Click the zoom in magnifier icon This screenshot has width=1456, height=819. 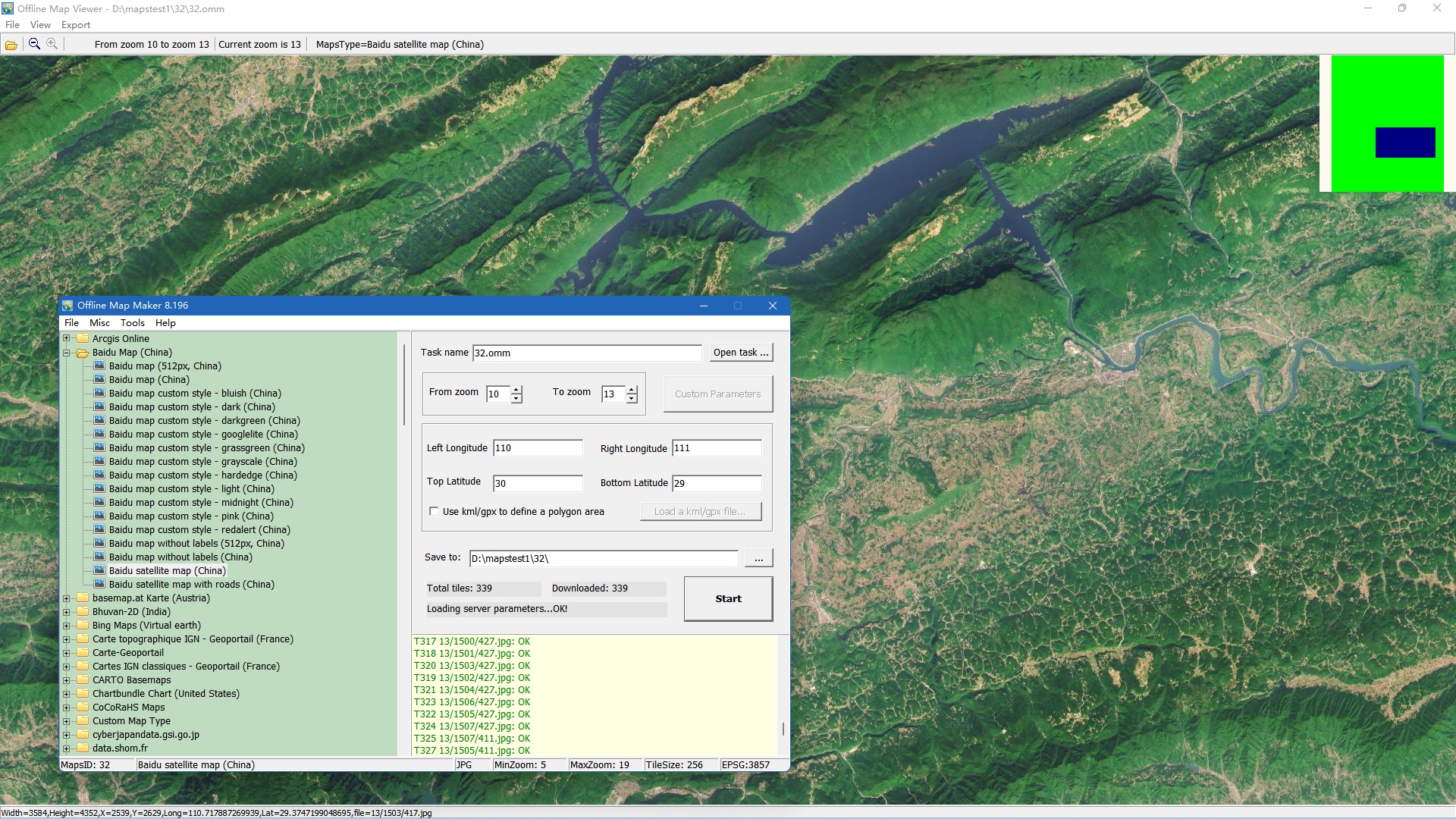pos(52,44)
